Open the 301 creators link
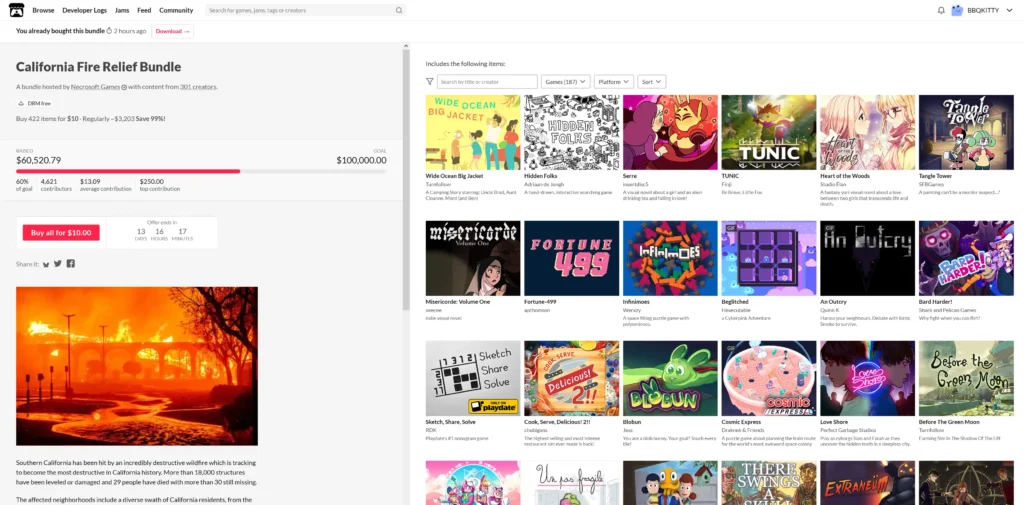Viewport: 1024px width, 505px height. pos(199,87)
